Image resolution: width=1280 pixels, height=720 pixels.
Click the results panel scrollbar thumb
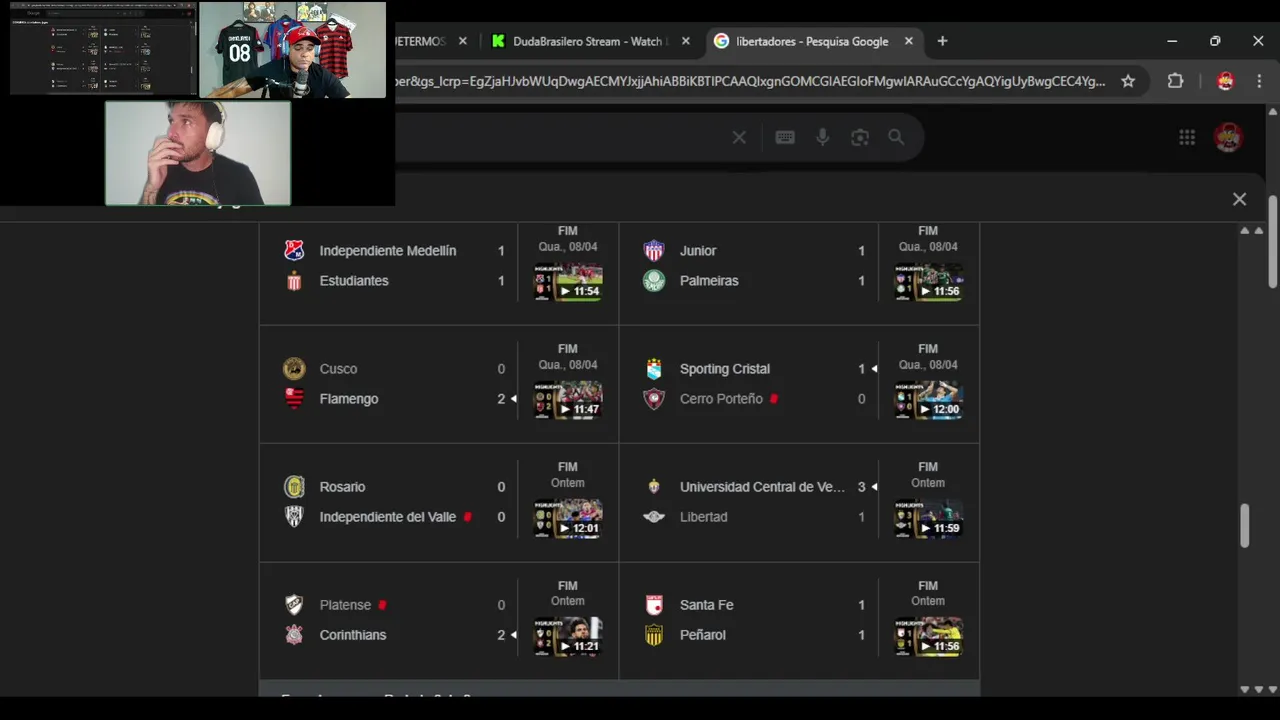click(x=1245, y=525)
